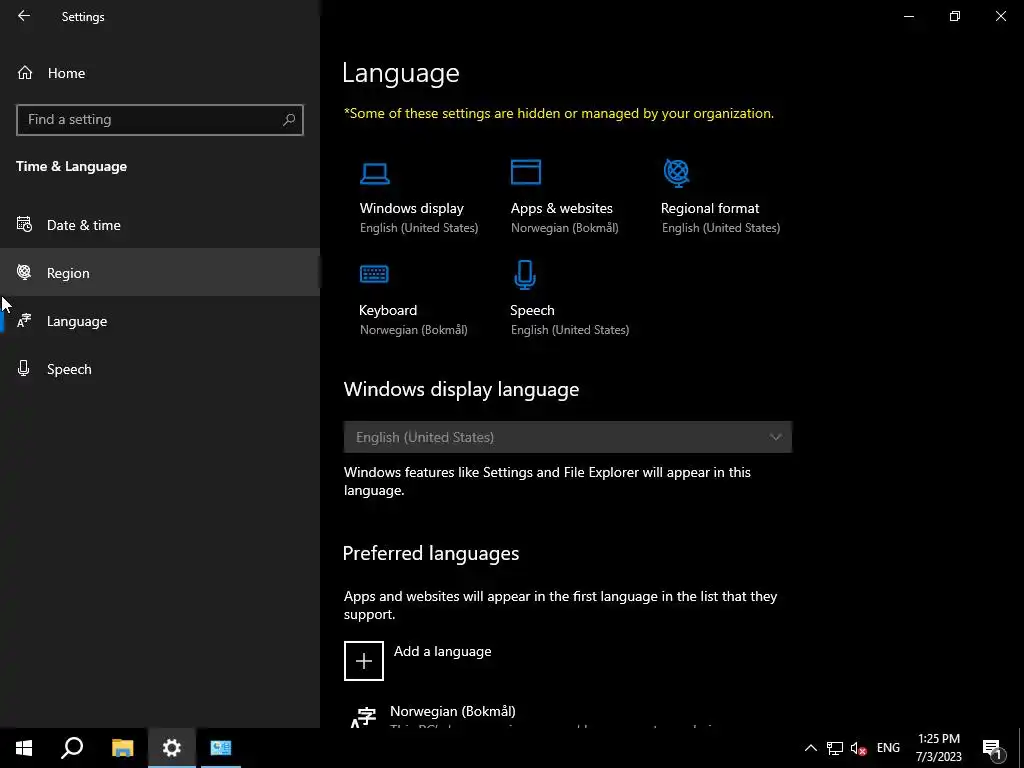Click Show desktop at taskbar edge

point(1021,748)
